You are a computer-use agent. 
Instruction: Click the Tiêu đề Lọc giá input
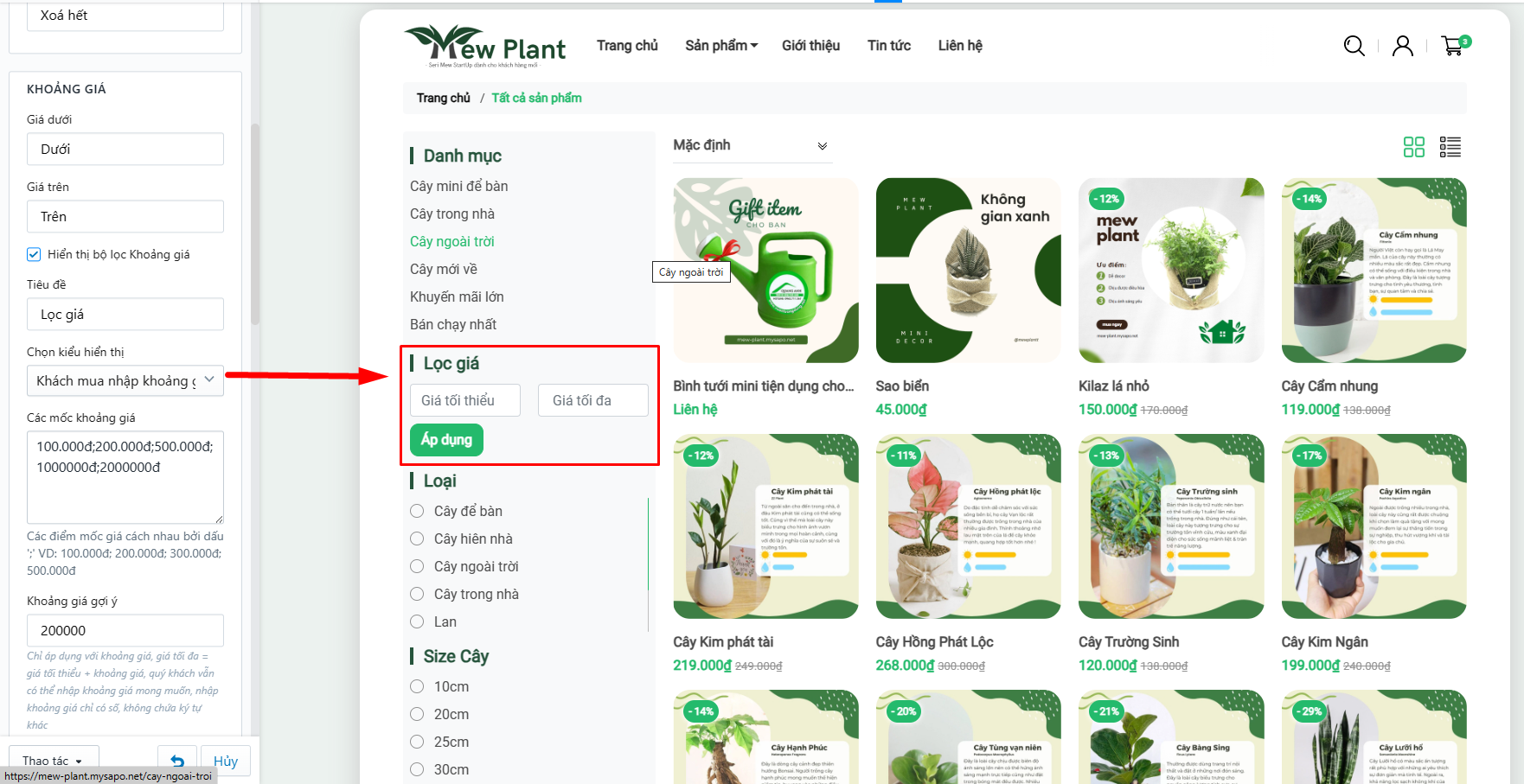point(125,314)
